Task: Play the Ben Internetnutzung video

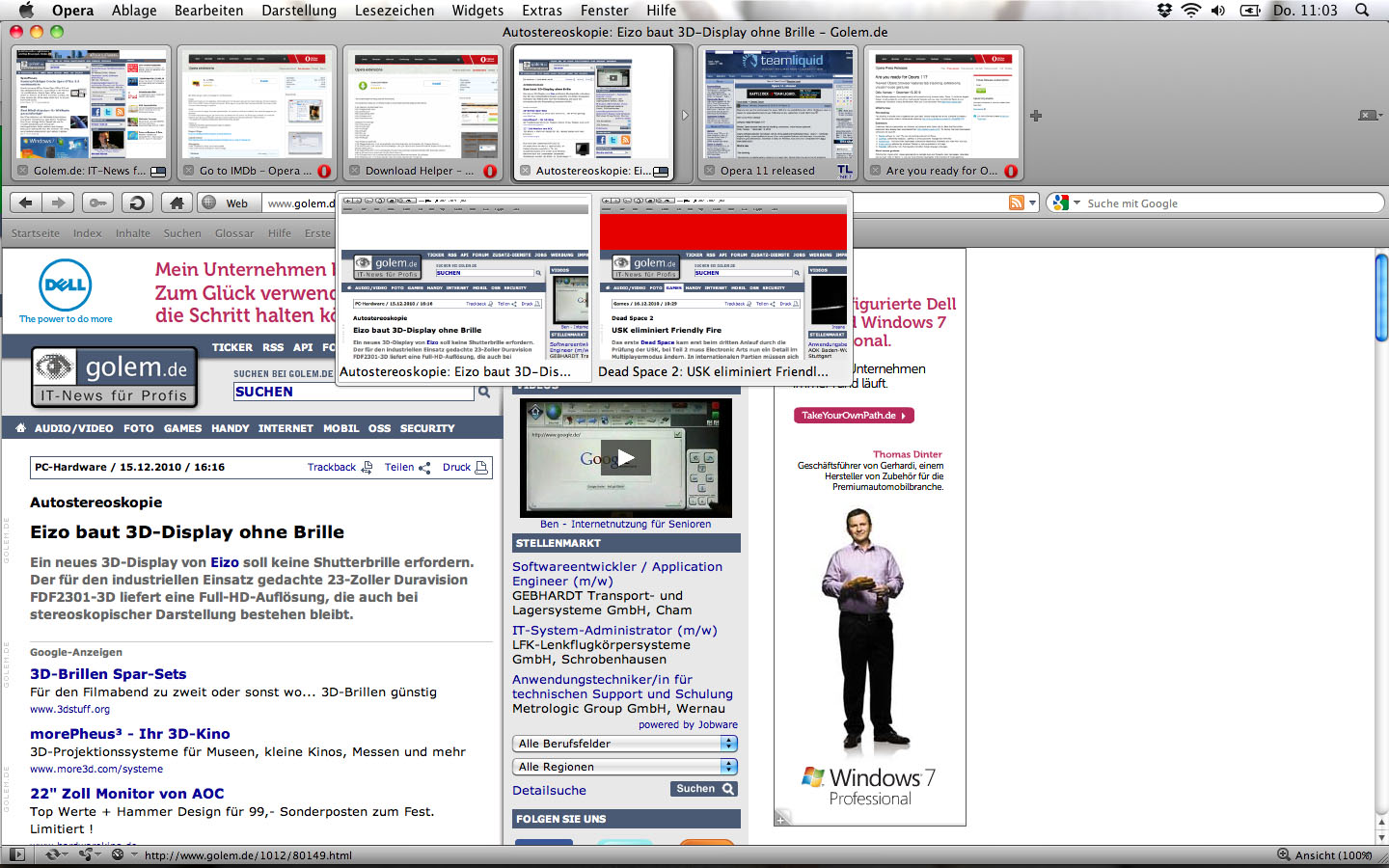Action: 626,458
